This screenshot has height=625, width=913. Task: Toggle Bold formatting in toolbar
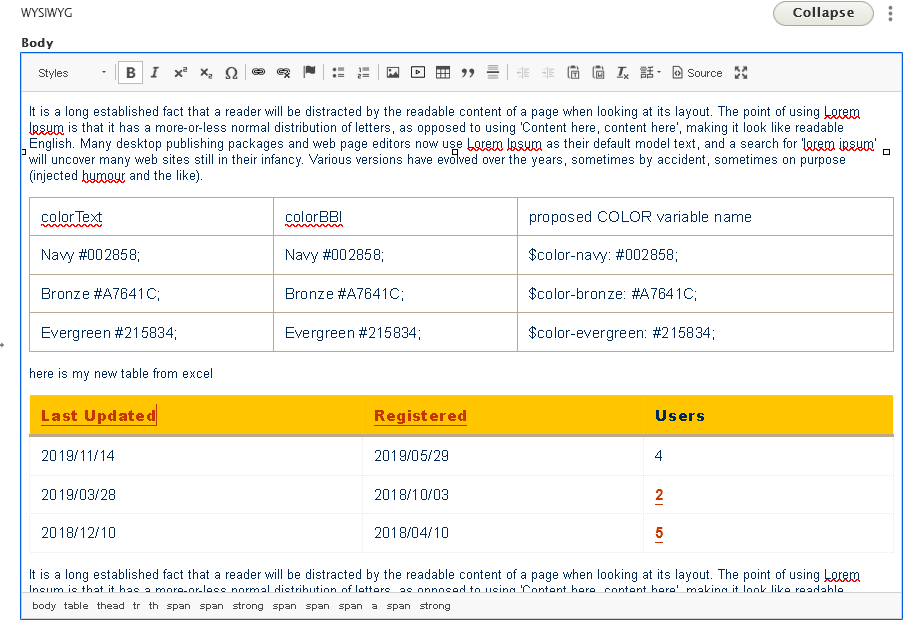(x=130, y=73)
